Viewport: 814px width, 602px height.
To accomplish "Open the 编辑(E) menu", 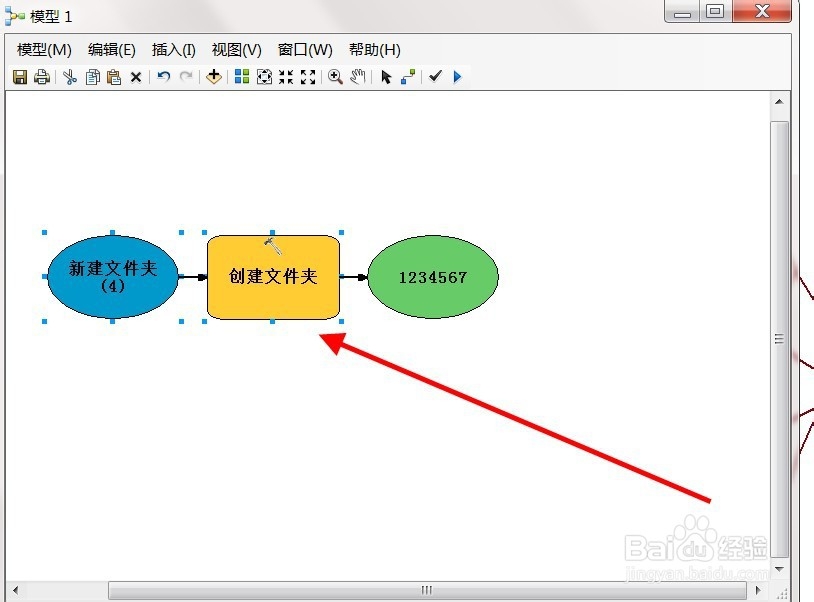I will coord(112,50).
